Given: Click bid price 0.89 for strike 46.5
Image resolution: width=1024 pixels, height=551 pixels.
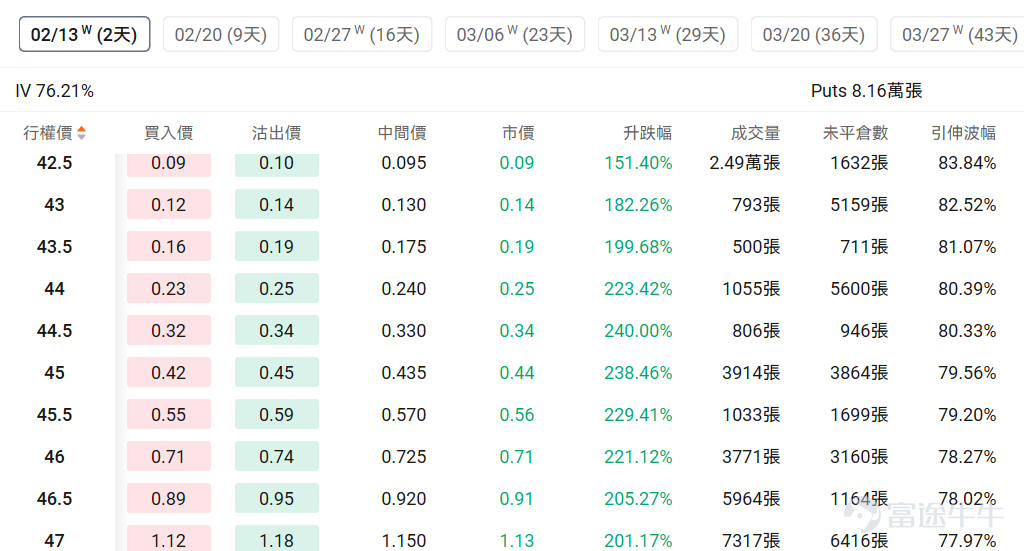Looking at the screenshot, I should pyautogui.click(x=168, y=498).
